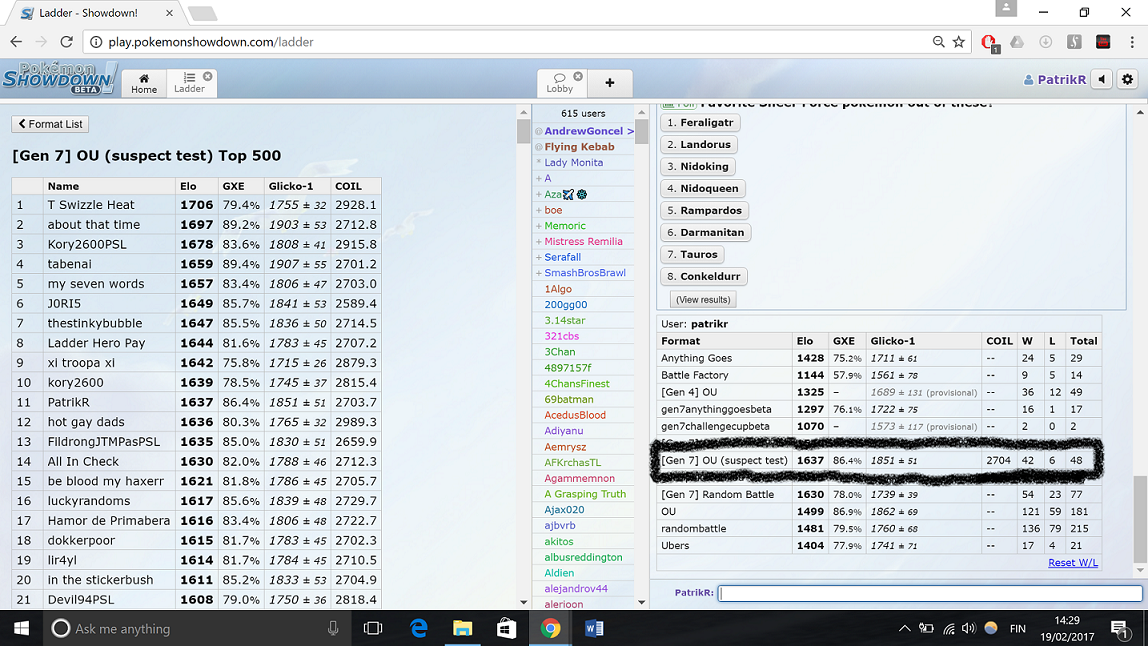Open user Lady Monita in the user list

coord(584,163)
